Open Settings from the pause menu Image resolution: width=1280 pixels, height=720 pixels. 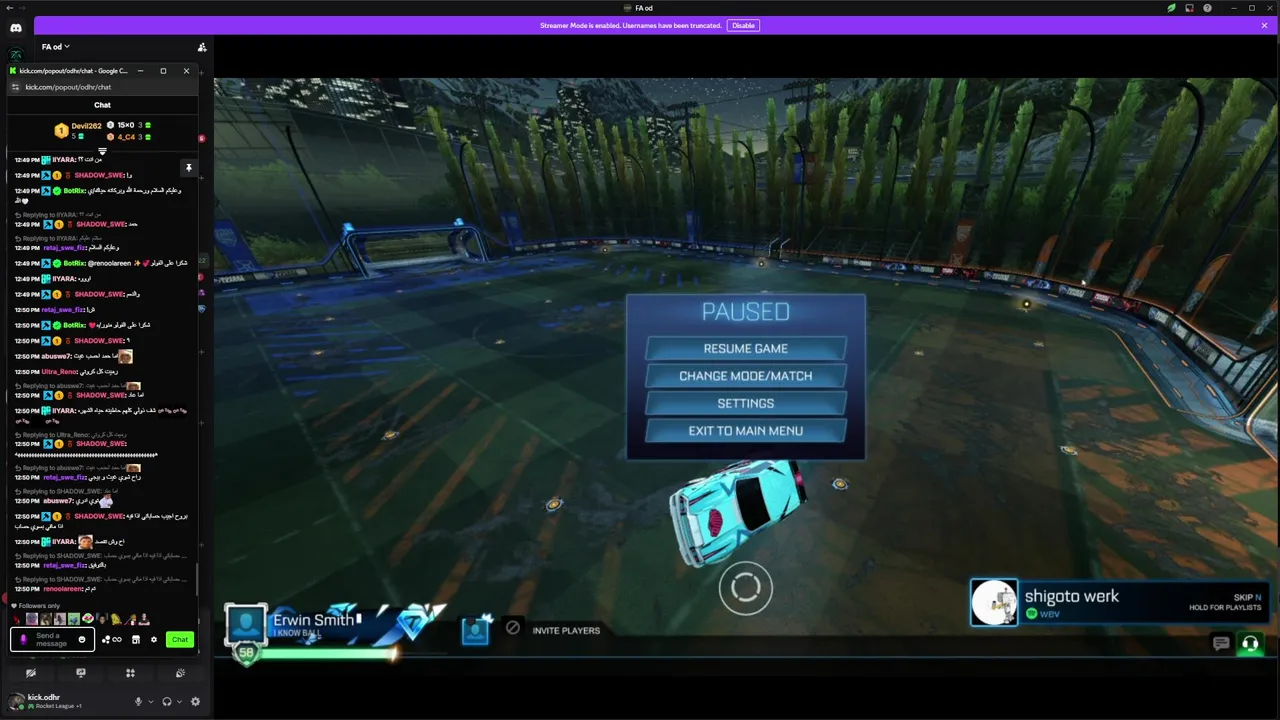point(745,403)
